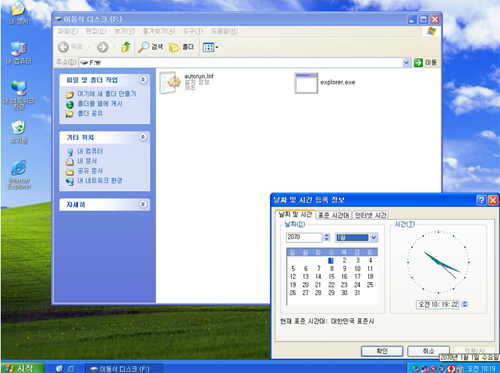Viewport: 500px width, 373px height.
Task: Open the View (보기) menu
Action: point(124,31)
